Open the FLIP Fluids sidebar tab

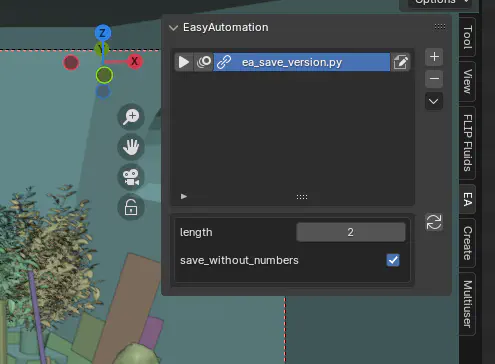[x=467, y=143]
